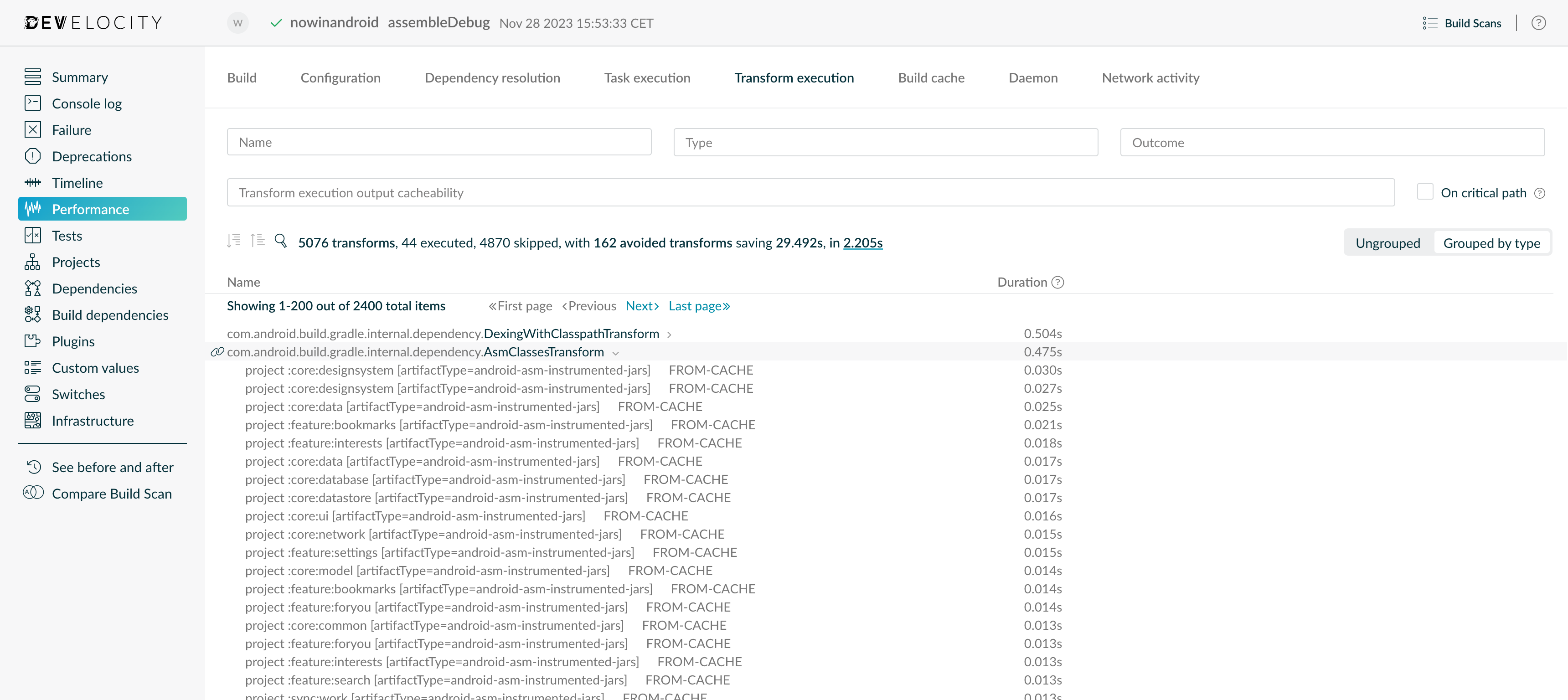Click the search magnifier icon above the list
Screen dimensions: 1568x700
tap(281, 241)
